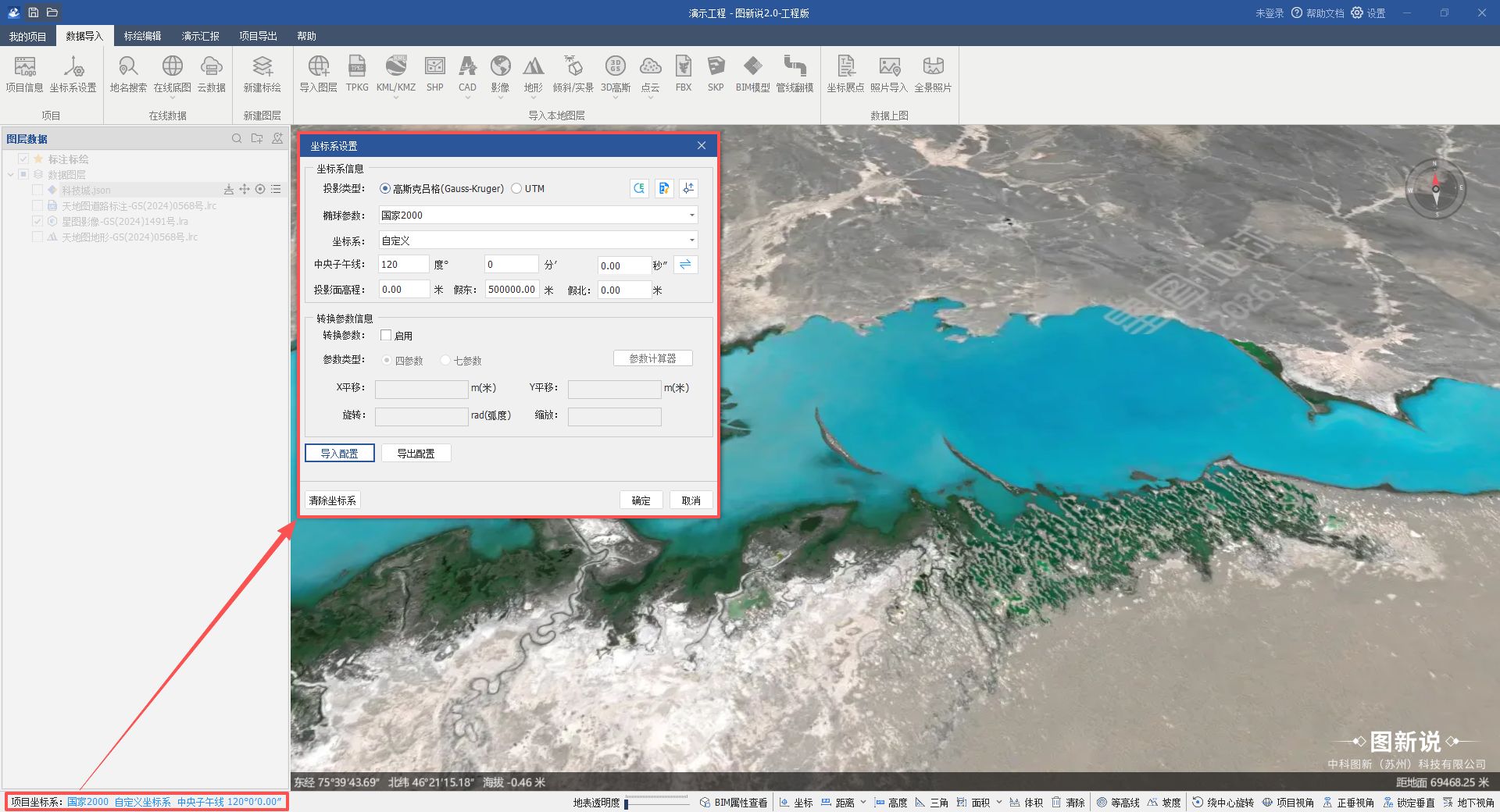Open 设置 in the title bar
This screenshot has width=1500, height=812.
coord(1369,12)
